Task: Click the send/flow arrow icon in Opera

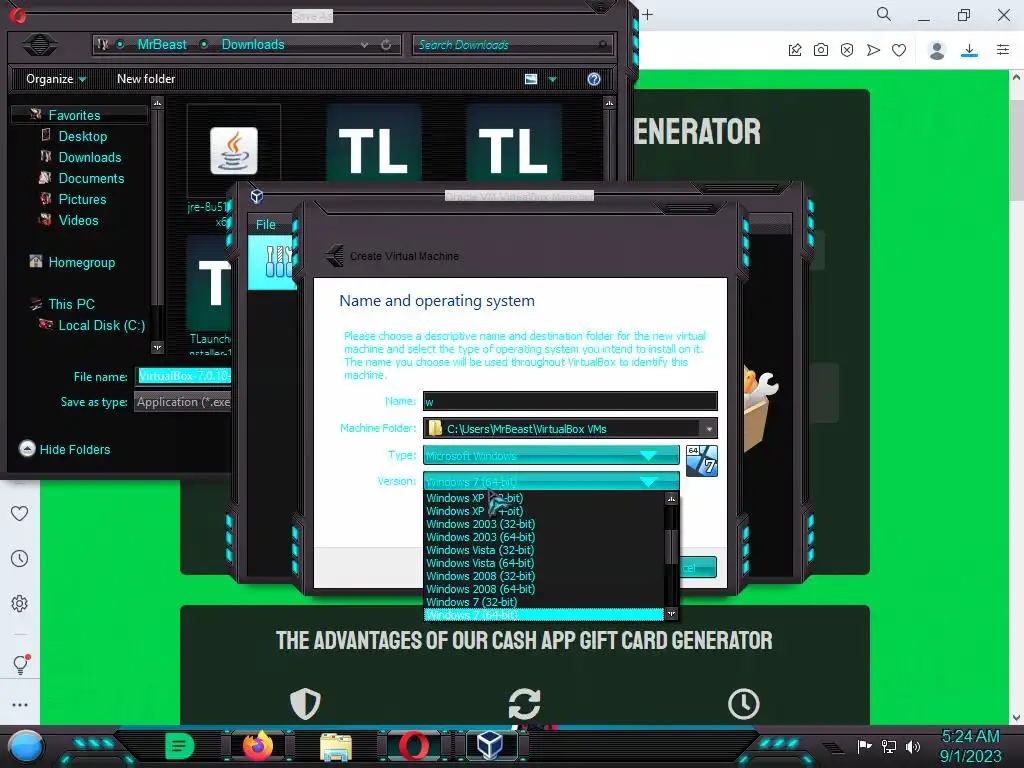Action: click(x=873, y=50)
